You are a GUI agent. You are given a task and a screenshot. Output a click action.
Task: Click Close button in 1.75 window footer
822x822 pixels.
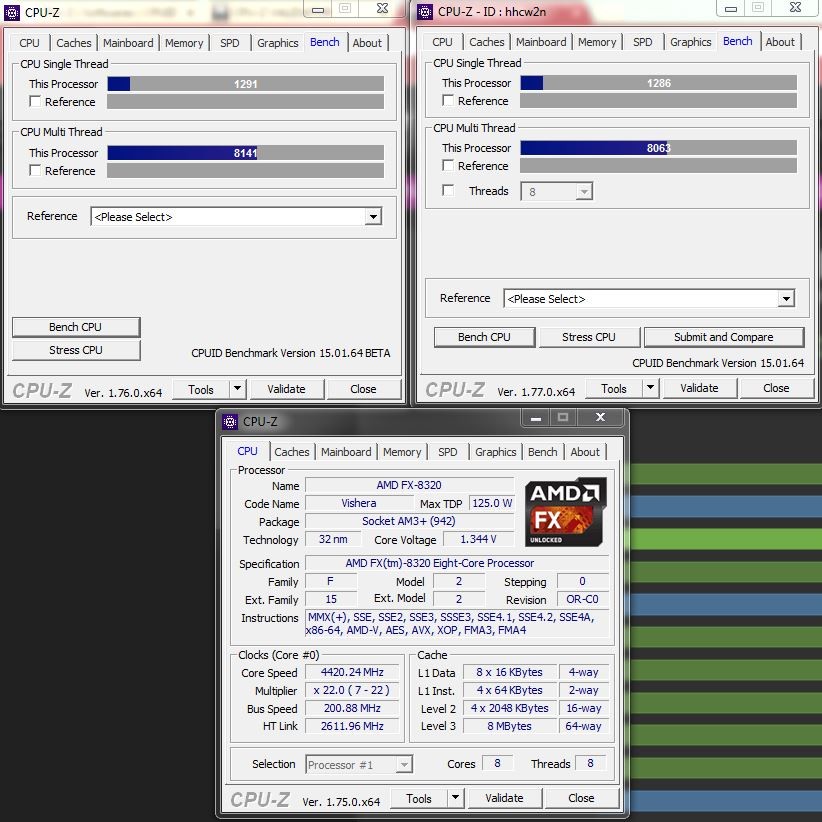pos(581,798)
